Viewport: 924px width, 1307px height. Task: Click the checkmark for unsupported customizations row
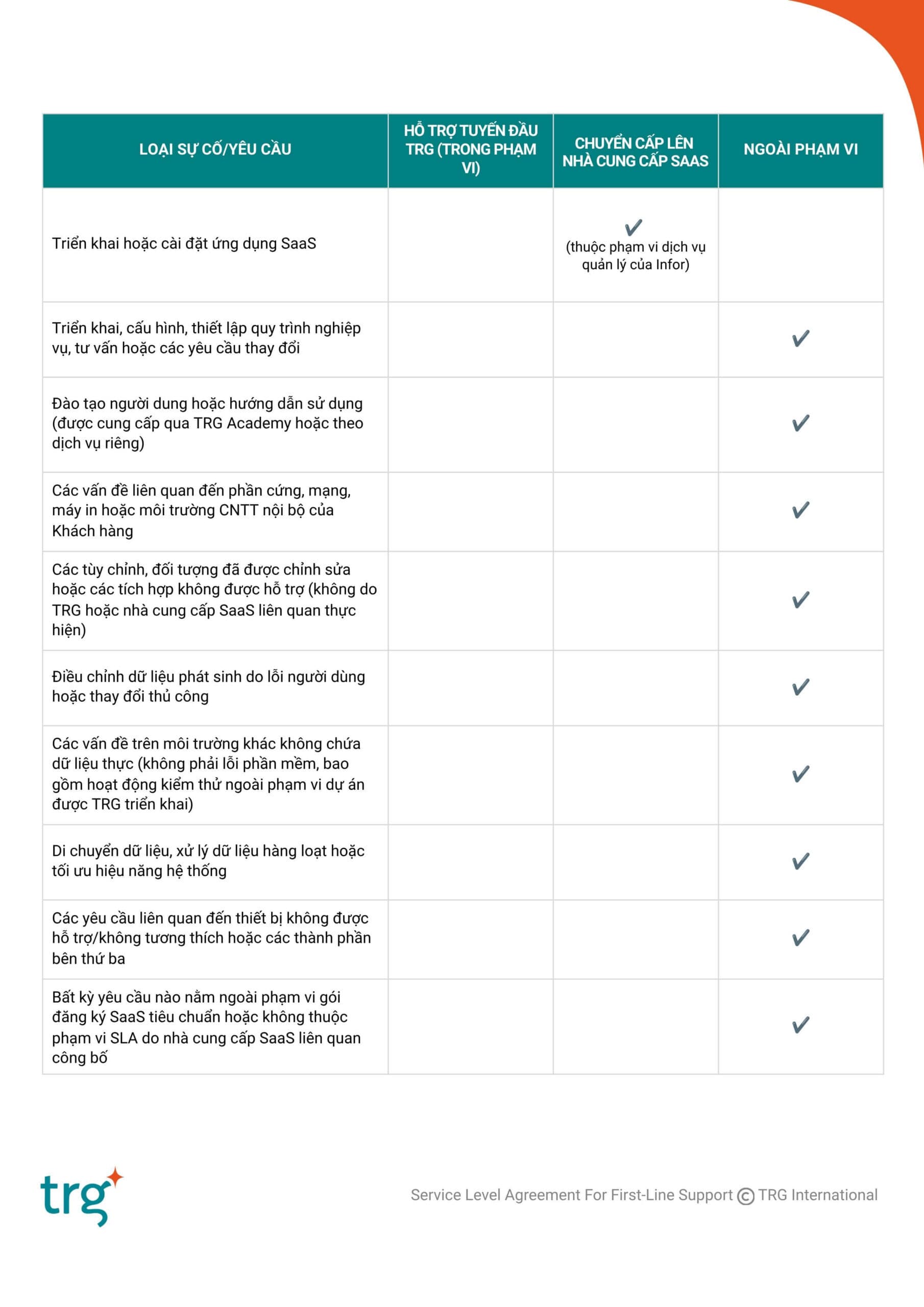pyautogui.click(x=801, y=599)
